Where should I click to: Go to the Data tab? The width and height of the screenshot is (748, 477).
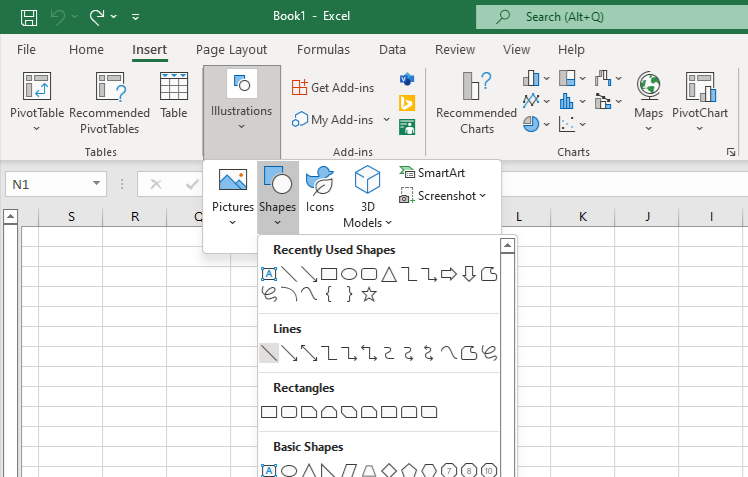point(392,50)
